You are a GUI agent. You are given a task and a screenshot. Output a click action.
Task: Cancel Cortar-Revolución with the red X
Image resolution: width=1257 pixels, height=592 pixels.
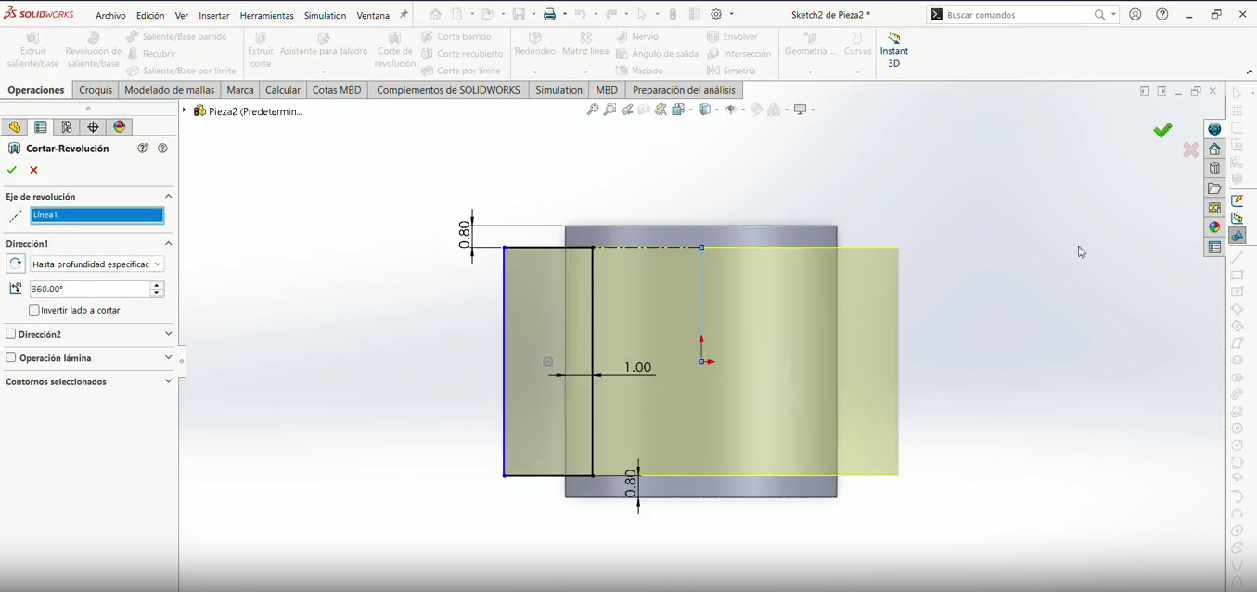click(34, 170)
